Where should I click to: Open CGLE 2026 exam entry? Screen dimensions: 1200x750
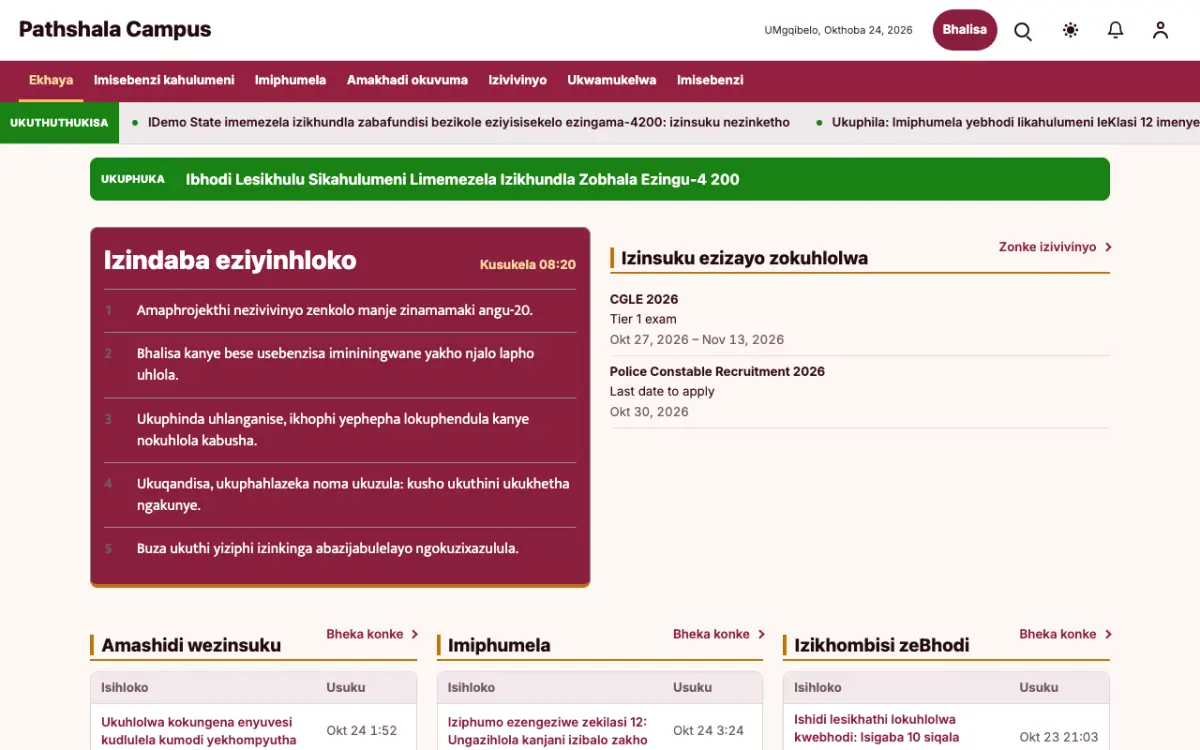tap(860, 319)
